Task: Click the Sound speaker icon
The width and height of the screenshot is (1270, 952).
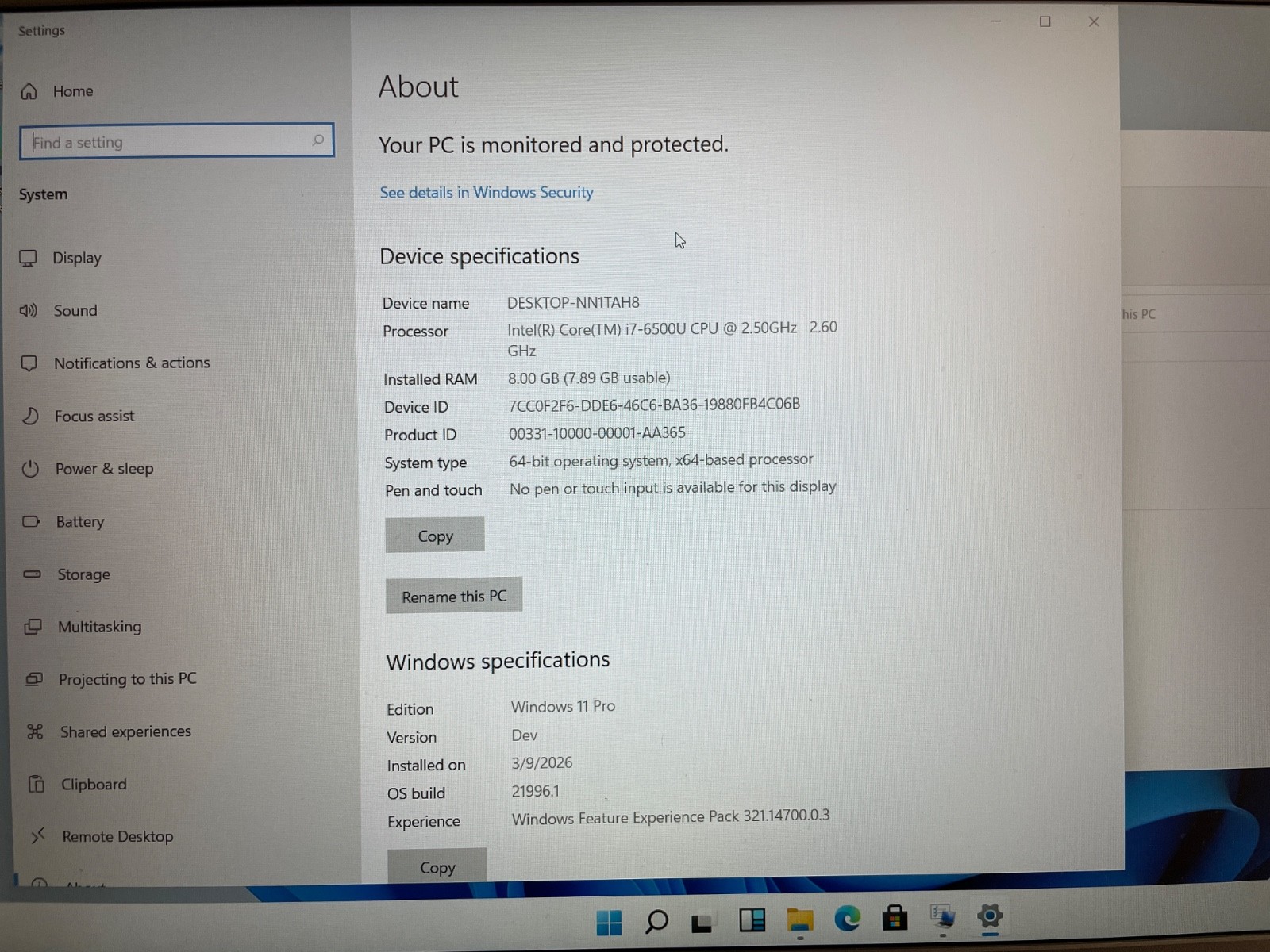Action: 29,310
